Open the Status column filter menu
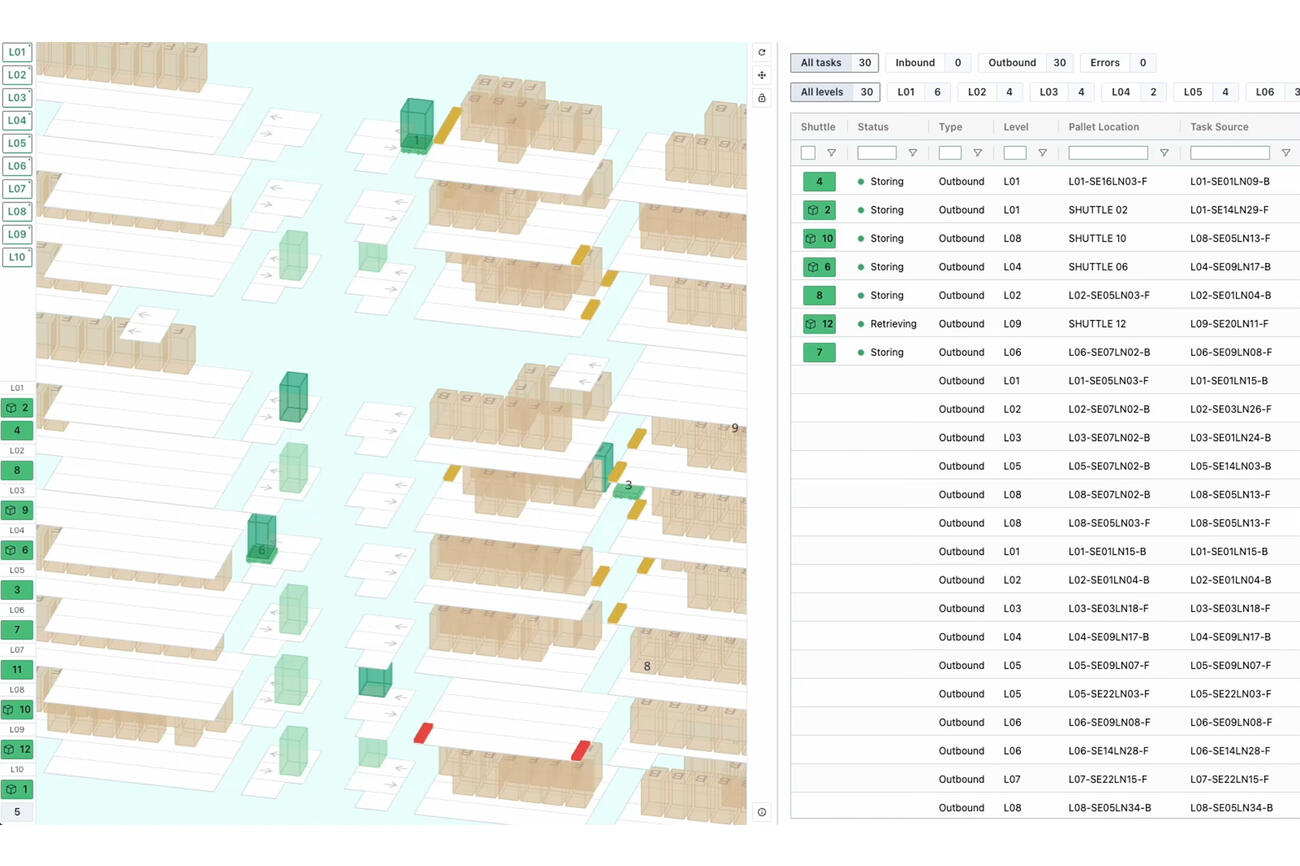This screenshot has width=1300, height=866. tap(912, 153)
